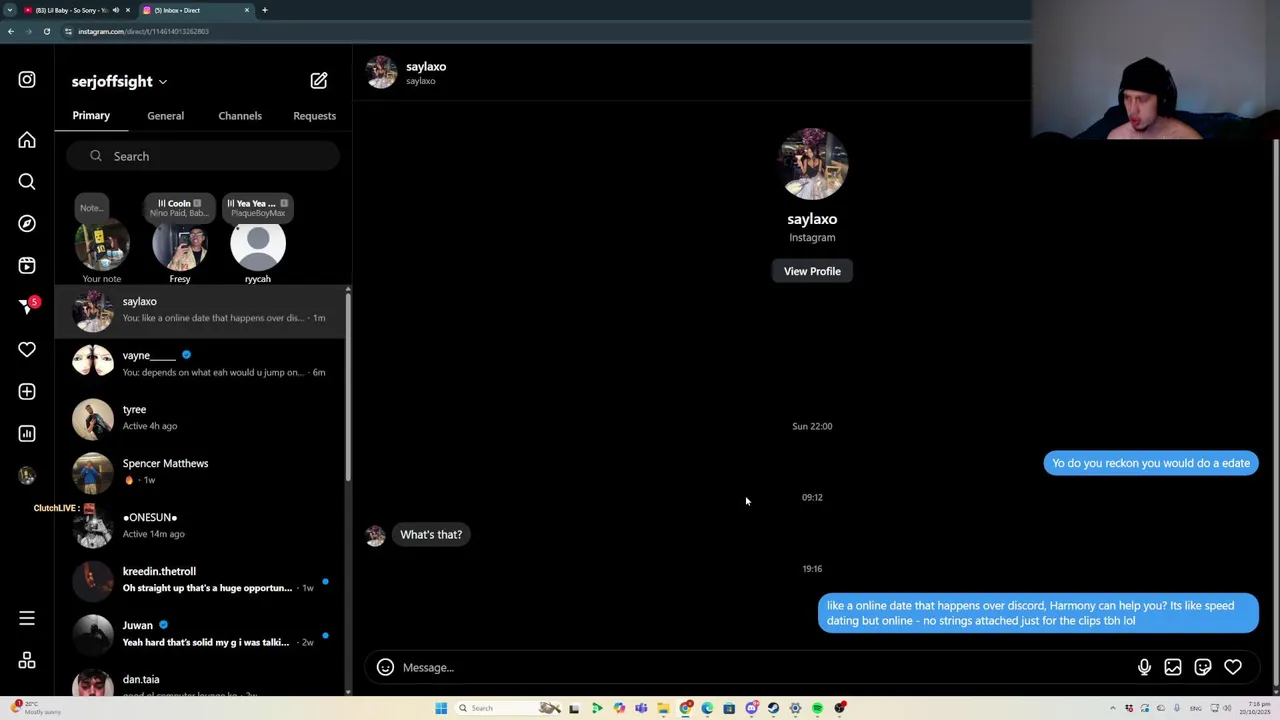
Task: Open the Also from Meta icon
Action: pos(27,661)
